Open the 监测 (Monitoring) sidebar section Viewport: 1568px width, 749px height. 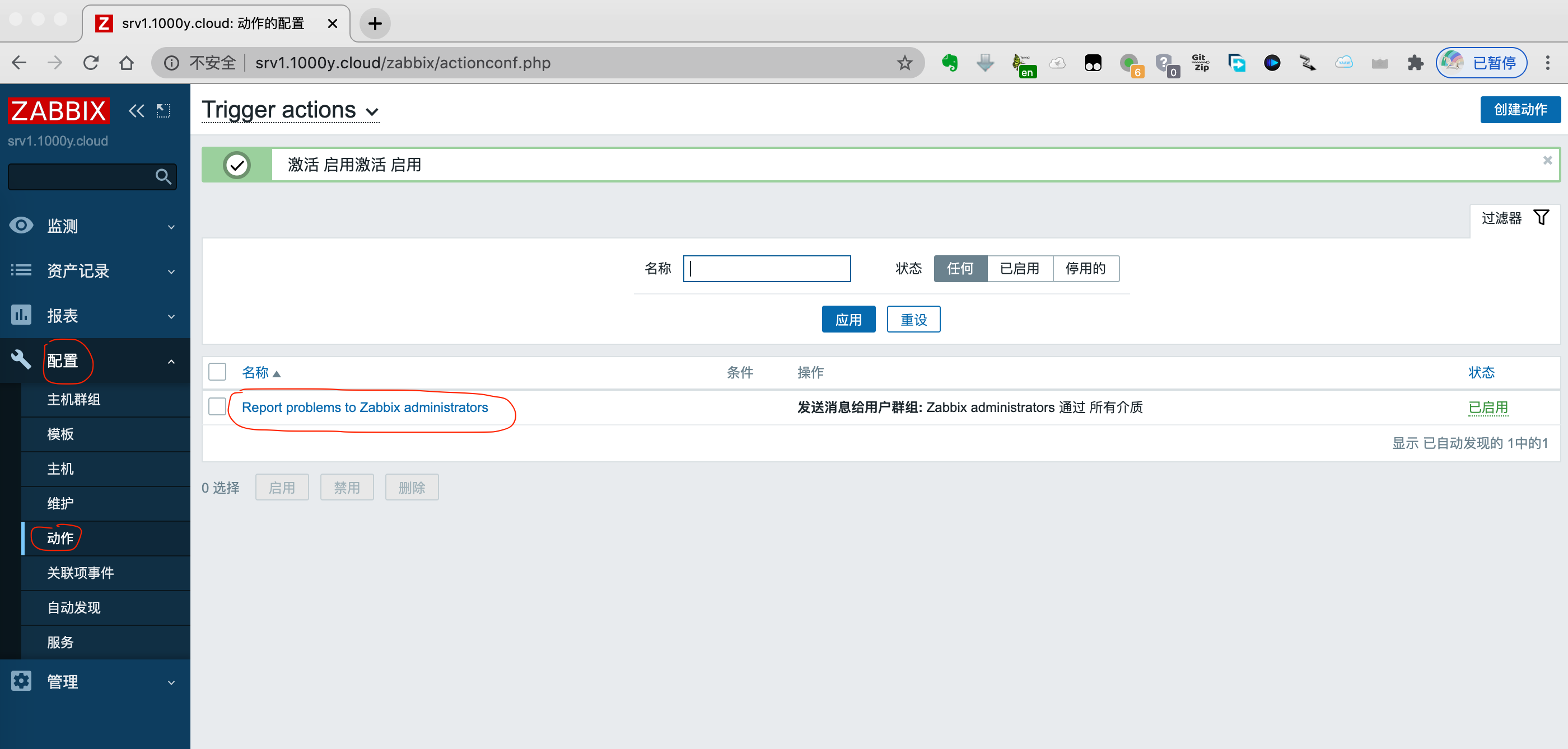pyautogui.click(x=21, y=225)
